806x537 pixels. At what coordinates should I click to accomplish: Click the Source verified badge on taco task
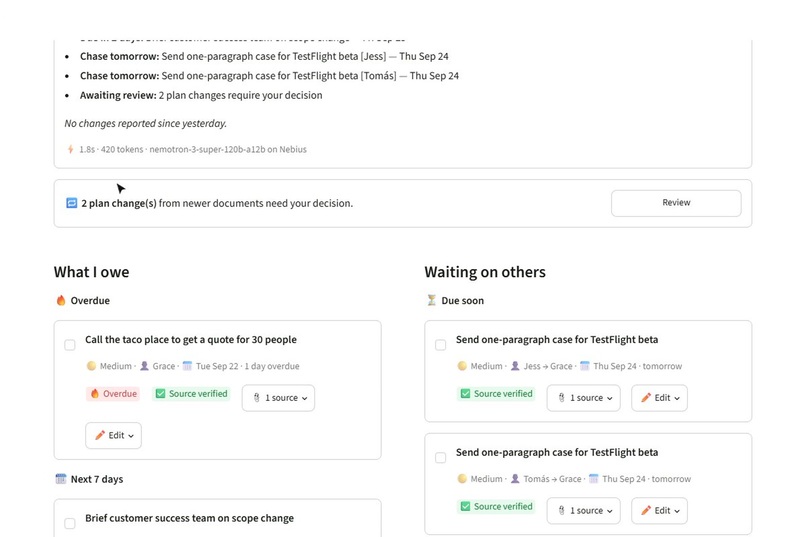pos(191,394)
